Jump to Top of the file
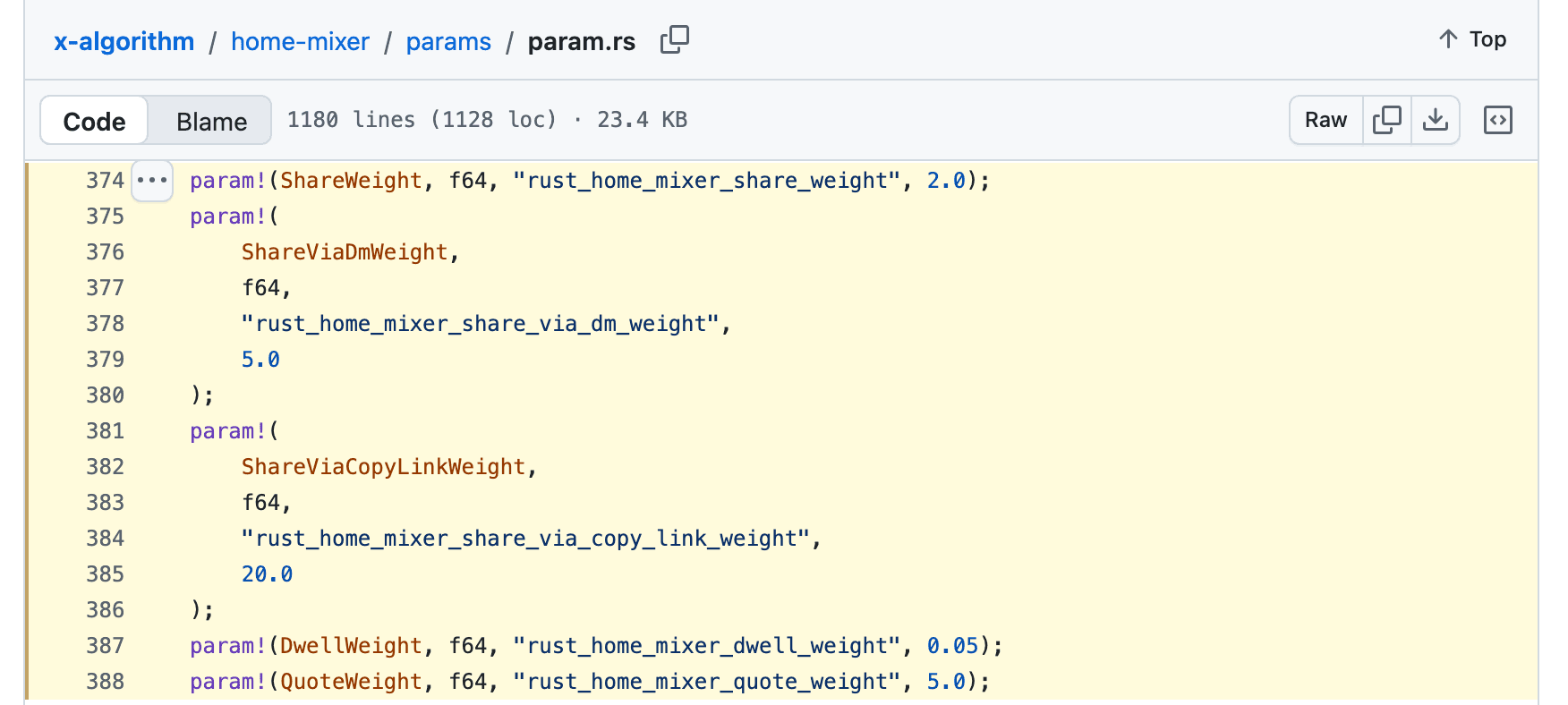1568x705 pixels. (x=1473, y=39)
